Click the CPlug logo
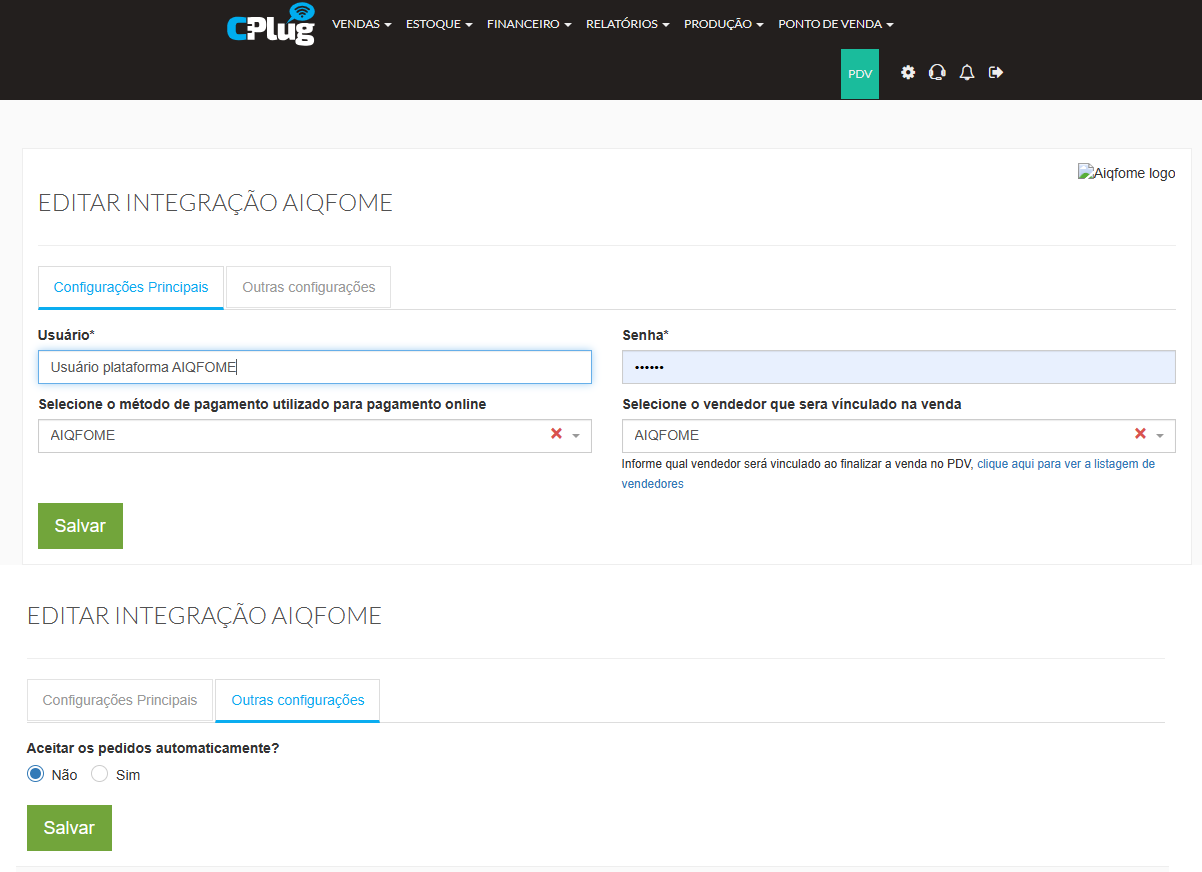The image size is (1202, 872). pos(270,24)
